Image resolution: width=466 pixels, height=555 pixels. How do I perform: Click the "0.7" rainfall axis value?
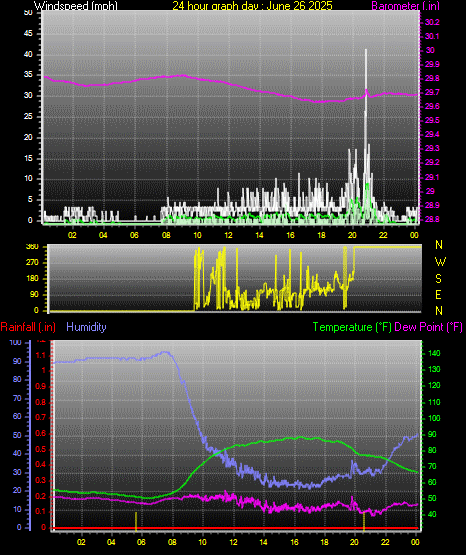point(41,417)
